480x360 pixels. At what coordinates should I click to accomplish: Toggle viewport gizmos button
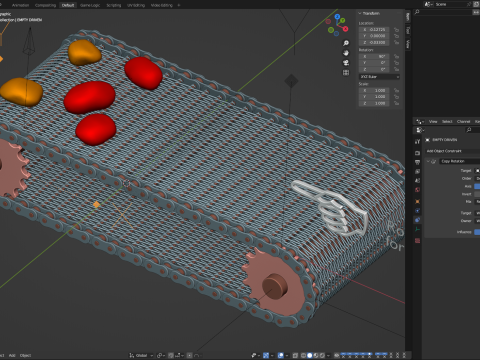click(266, 355)
